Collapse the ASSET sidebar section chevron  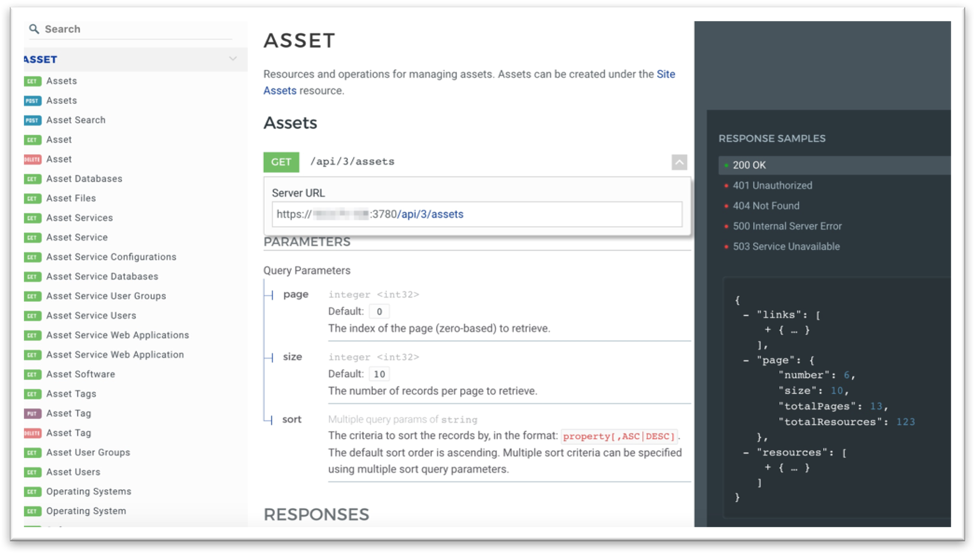233,59
